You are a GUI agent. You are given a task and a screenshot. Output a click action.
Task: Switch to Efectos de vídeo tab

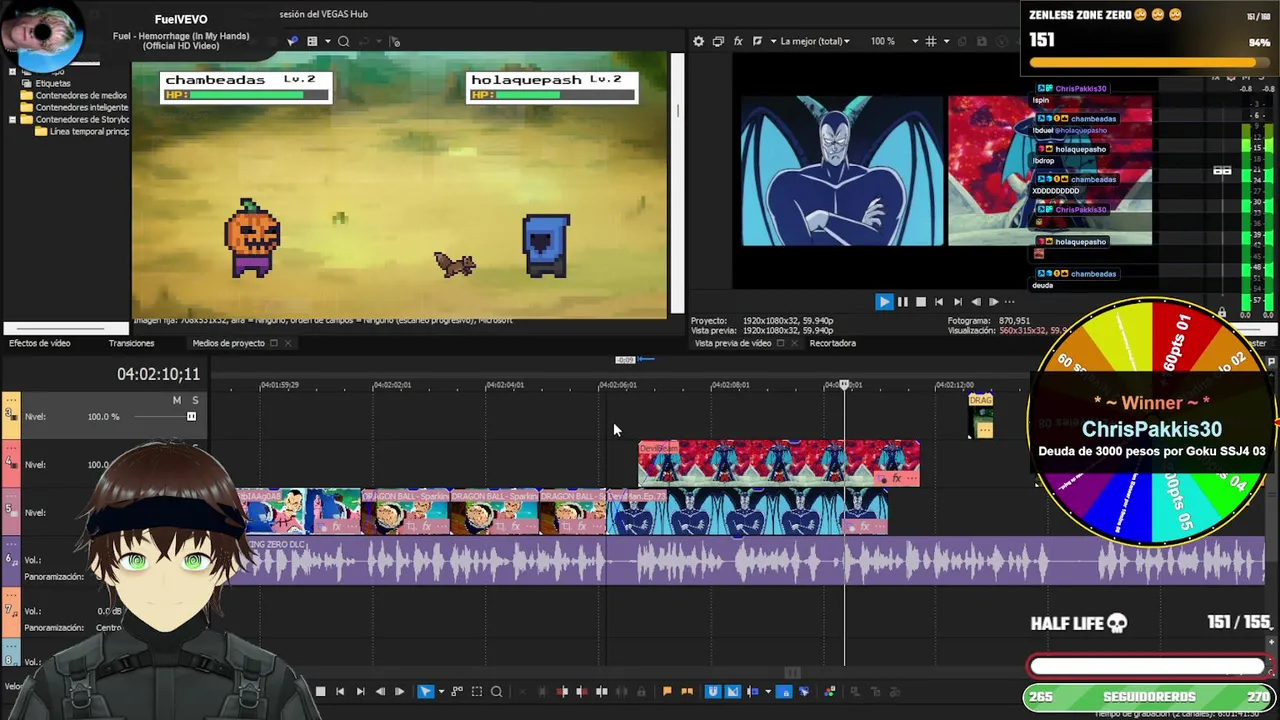pos(40,343)
